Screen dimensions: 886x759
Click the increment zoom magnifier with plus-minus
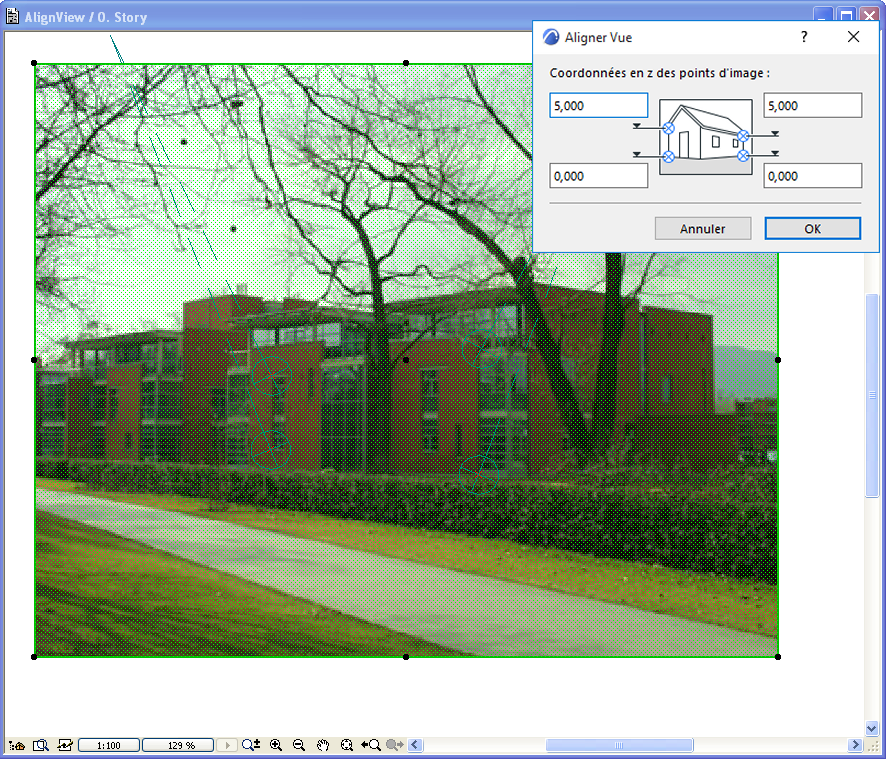(x=251, y=745)
